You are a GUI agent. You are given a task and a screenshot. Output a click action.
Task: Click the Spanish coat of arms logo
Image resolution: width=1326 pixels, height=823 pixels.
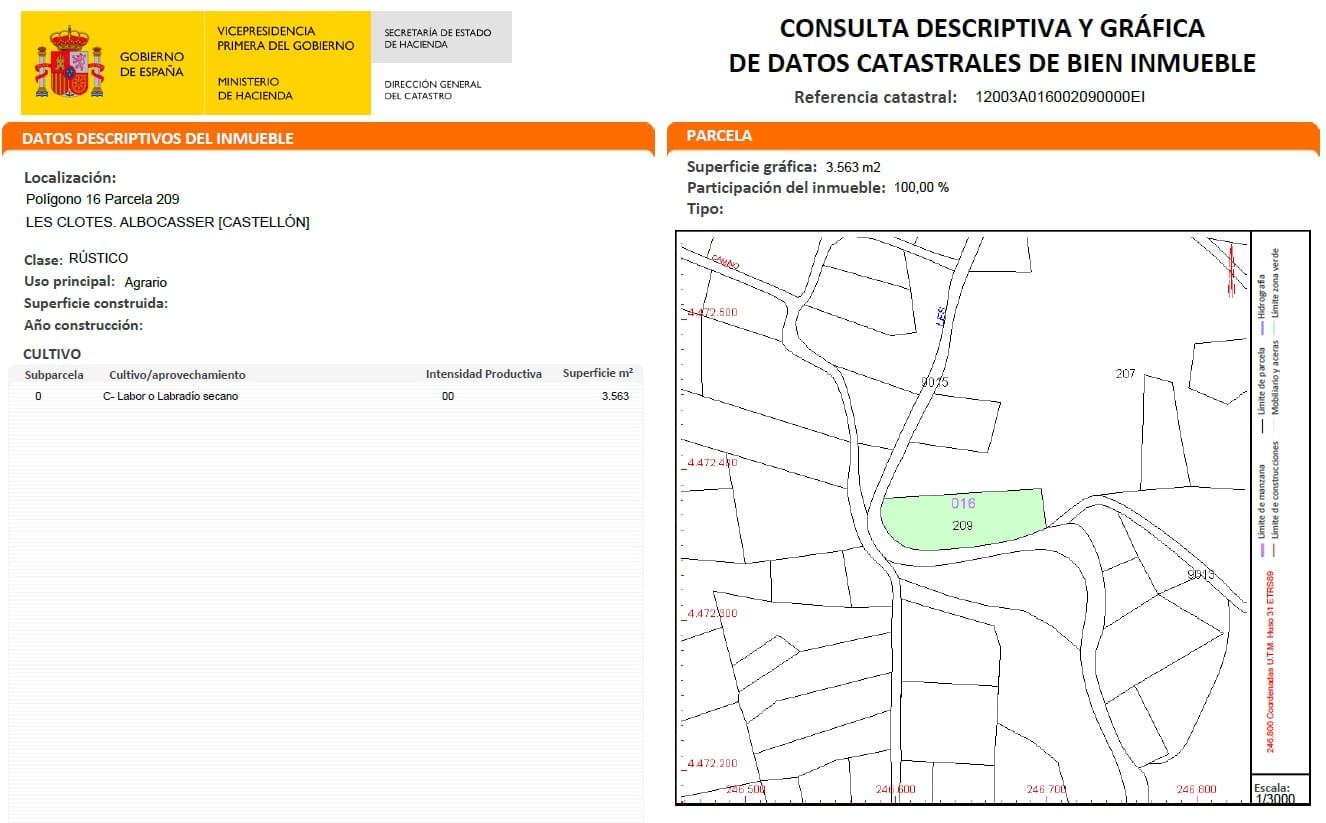point(69,63)
